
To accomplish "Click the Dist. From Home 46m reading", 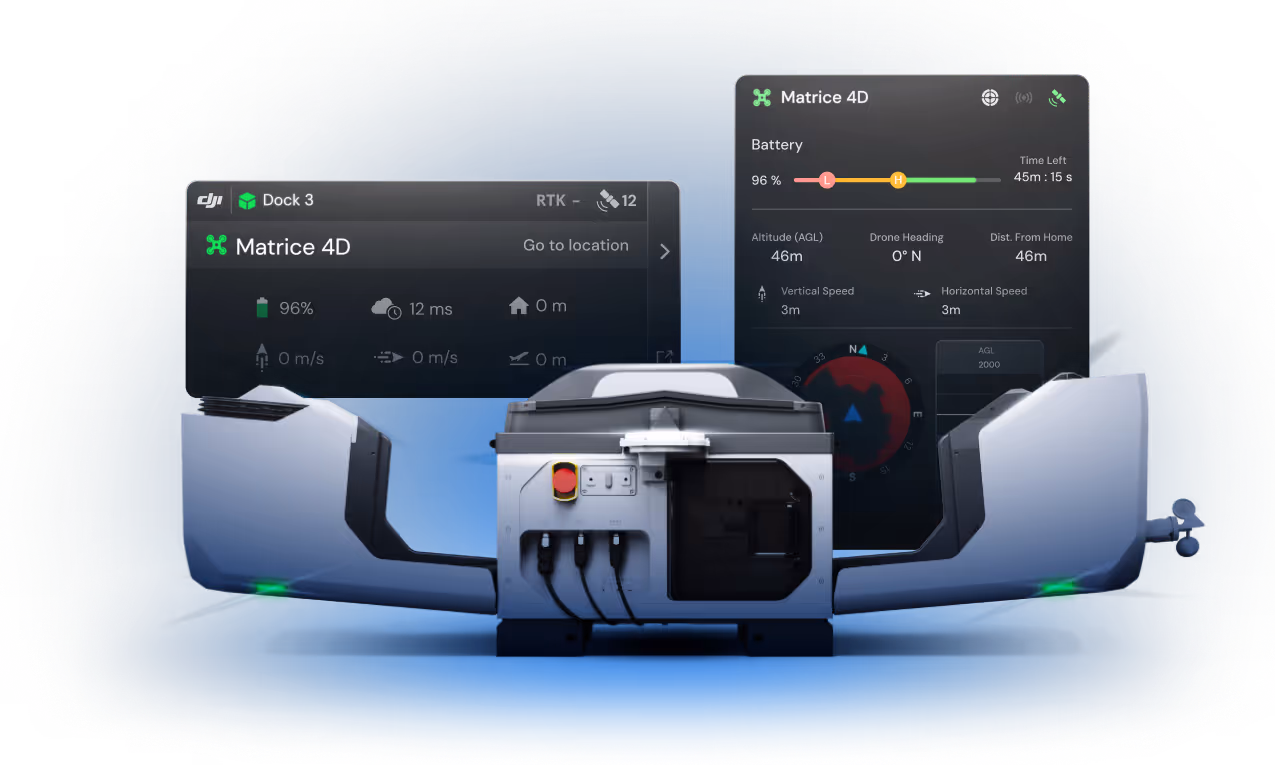I will coord(1031,247).
